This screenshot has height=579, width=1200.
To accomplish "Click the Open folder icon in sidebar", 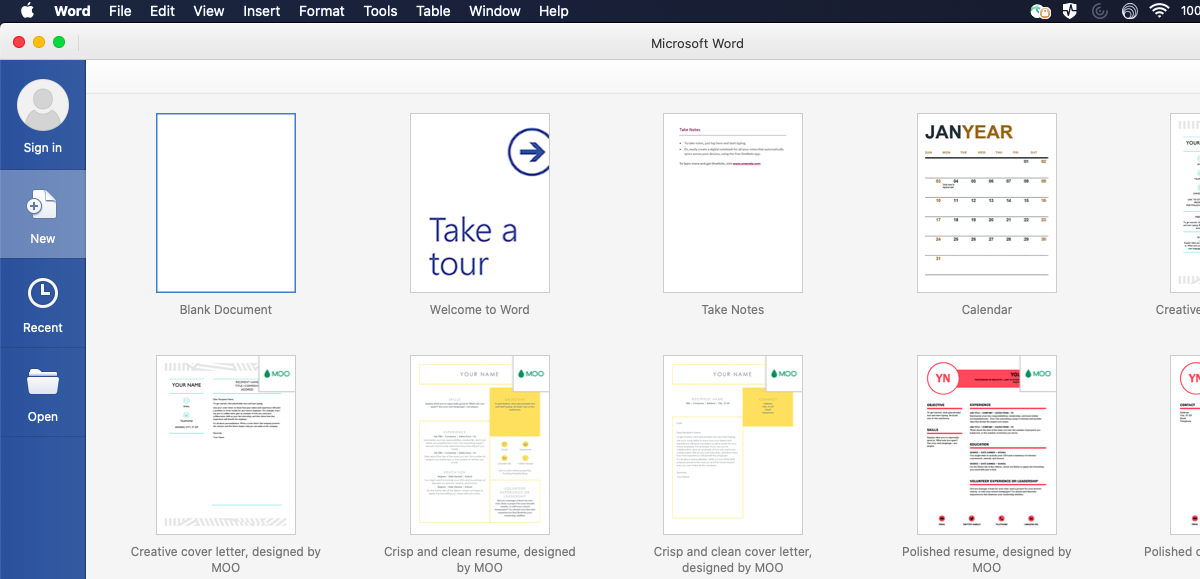I will point(43,382).
